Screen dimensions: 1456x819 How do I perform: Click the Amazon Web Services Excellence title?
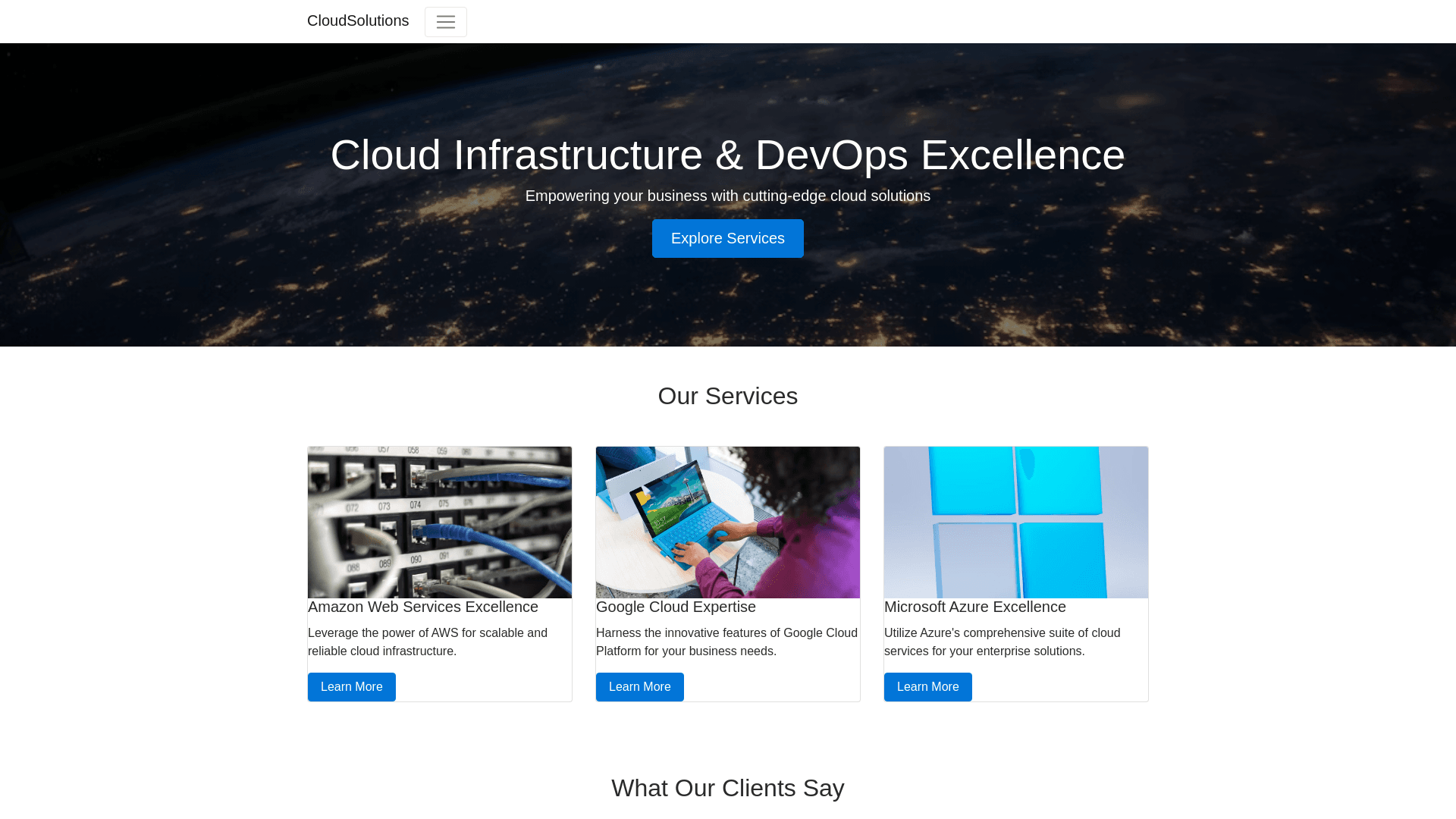(x=423, y=607)
